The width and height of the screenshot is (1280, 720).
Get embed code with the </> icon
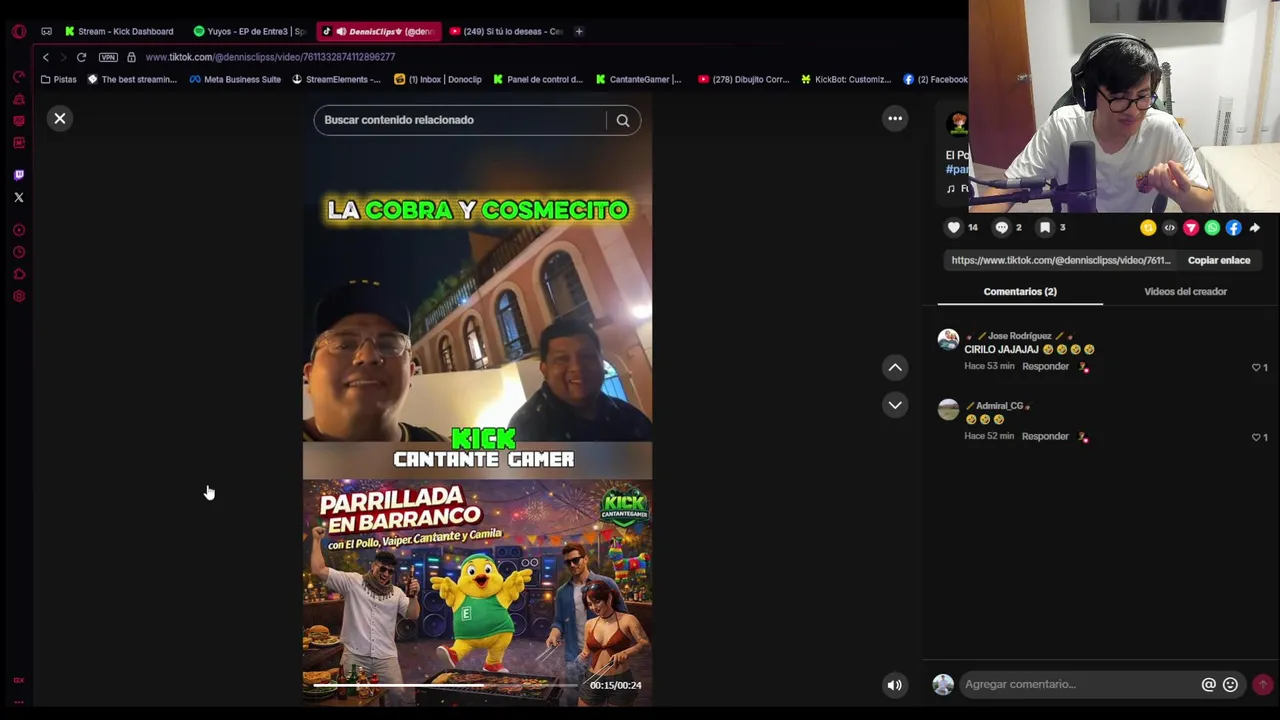click(1169, 228)
